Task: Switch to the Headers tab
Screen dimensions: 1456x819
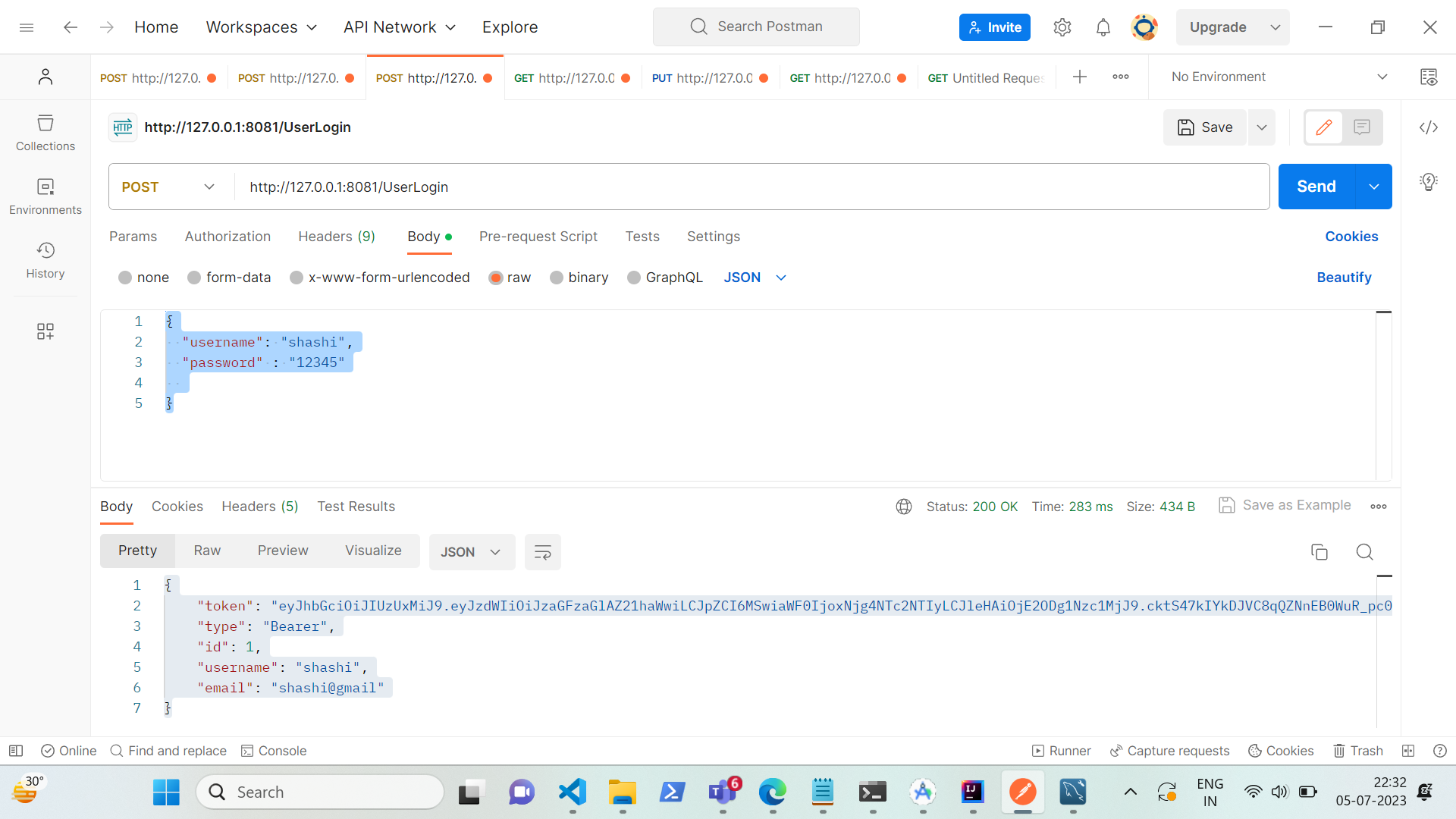Action: 336,237
